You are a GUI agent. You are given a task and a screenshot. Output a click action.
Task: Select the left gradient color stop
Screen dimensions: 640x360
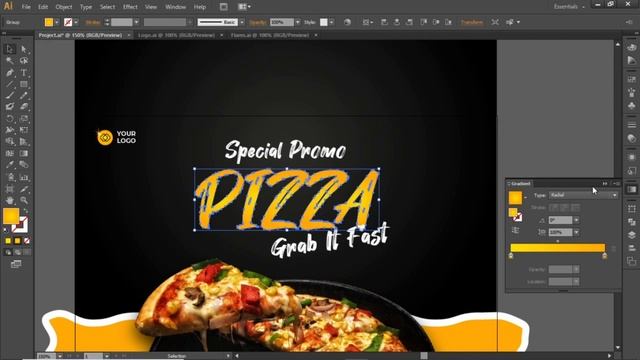[x=511, y=256]
